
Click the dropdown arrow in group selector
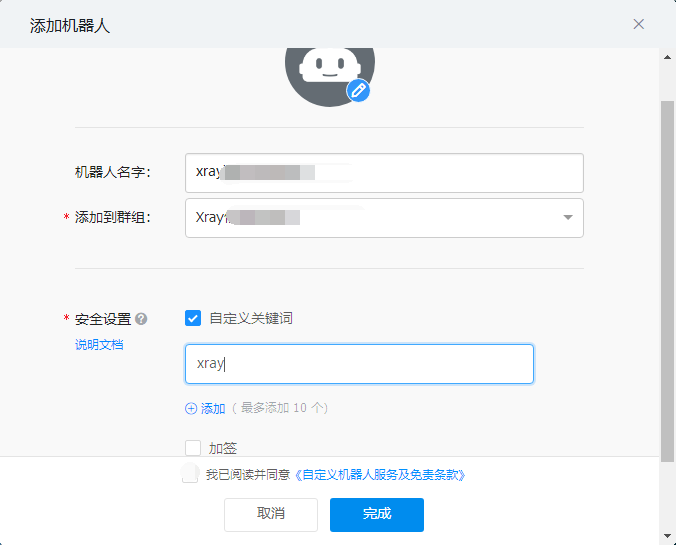tap(567, 217)
